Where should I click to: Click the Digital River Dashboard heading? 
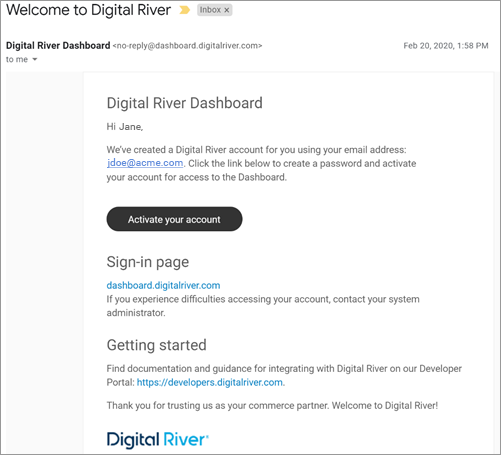click(185, 103)
